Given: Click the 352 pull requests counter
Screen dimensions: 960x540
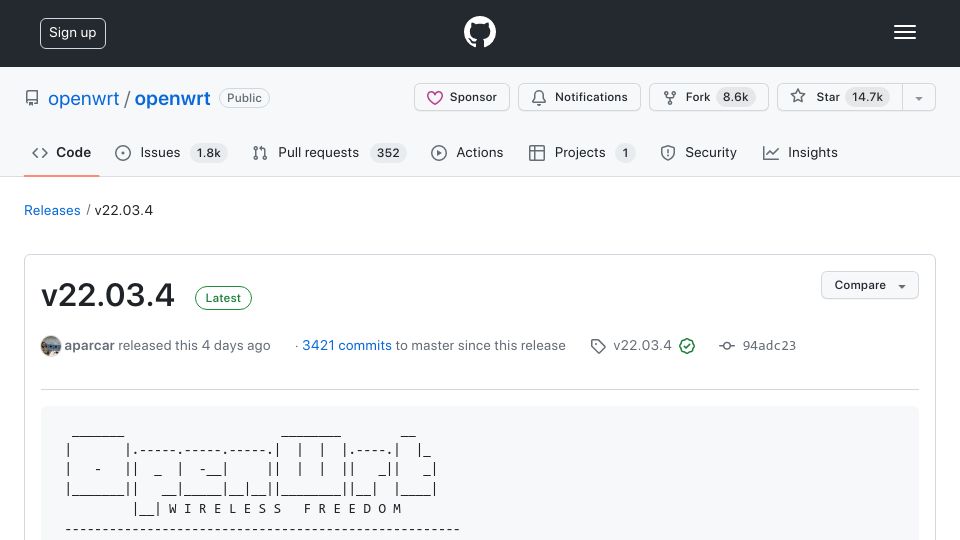Looking at the screenshot, I should pos(388,153).
